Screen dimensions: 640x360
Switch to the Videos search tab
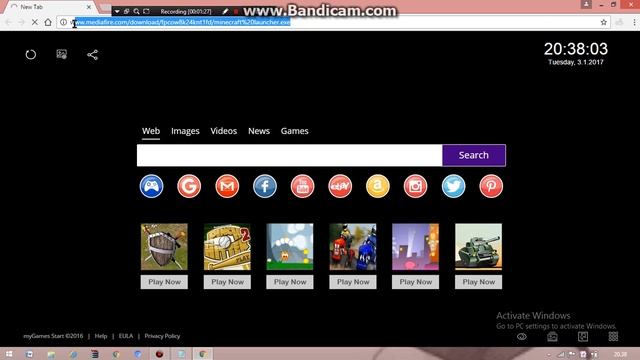pyautogui.click(x=224, y=131)
